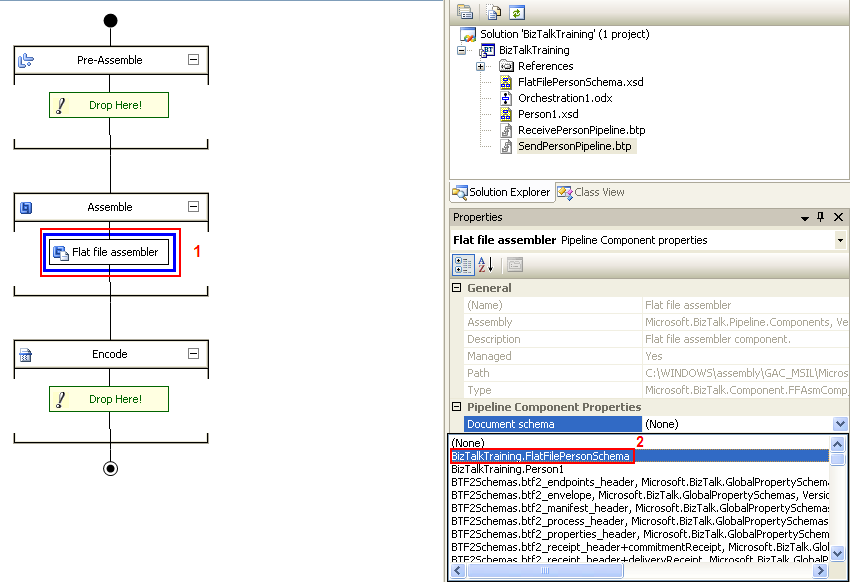Click the schema list scroll left arrow

[458, 570]
